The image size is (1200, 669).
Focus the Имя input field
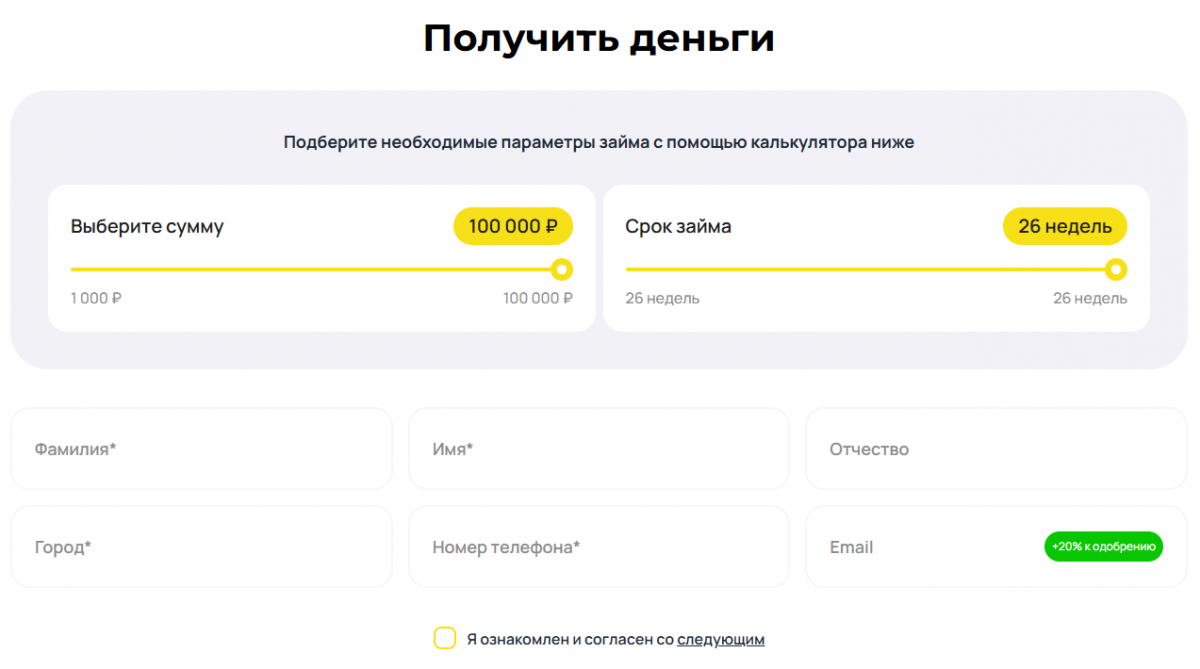point(598,449)
